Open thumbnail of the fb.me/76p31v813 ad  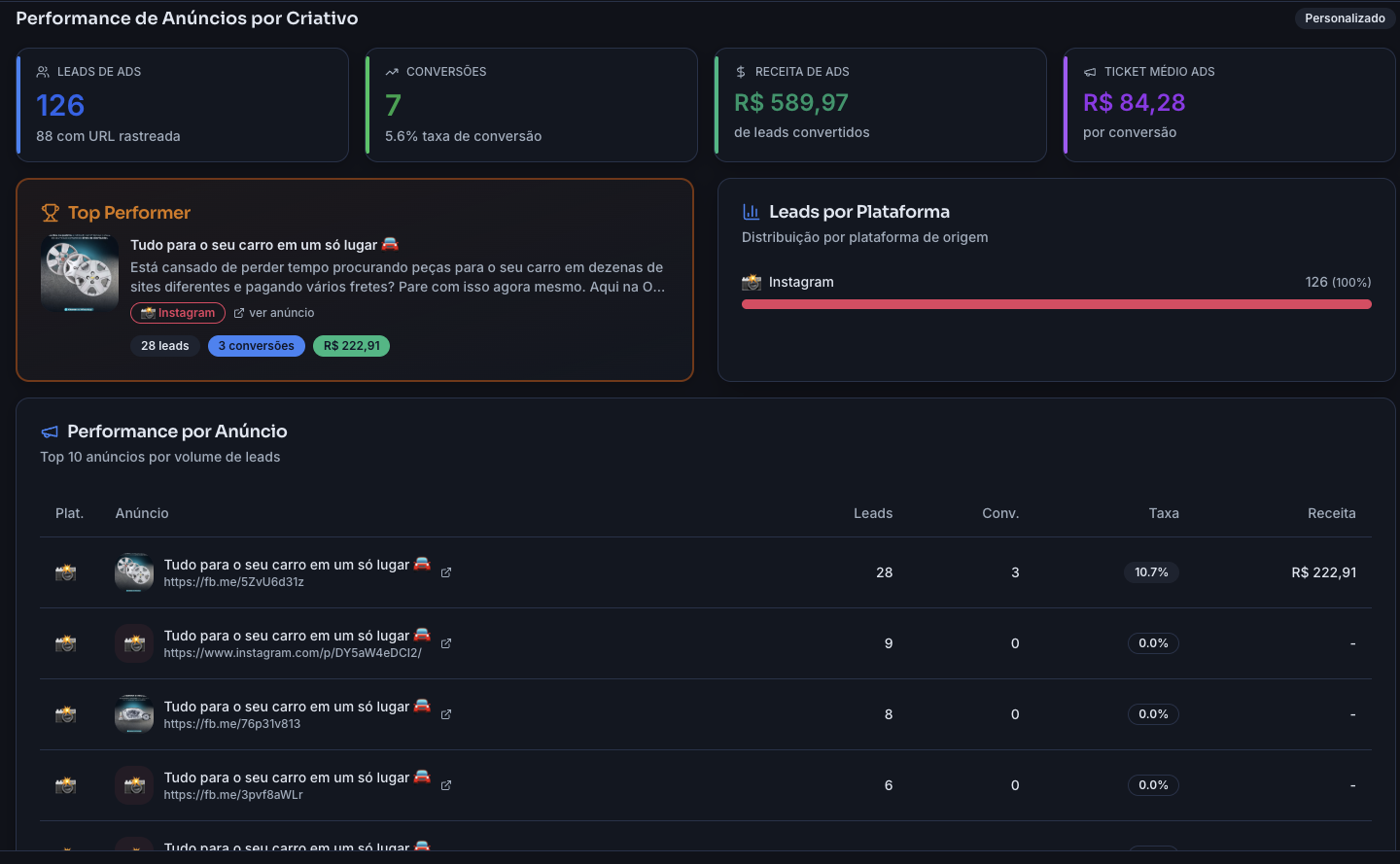(134, 714)
